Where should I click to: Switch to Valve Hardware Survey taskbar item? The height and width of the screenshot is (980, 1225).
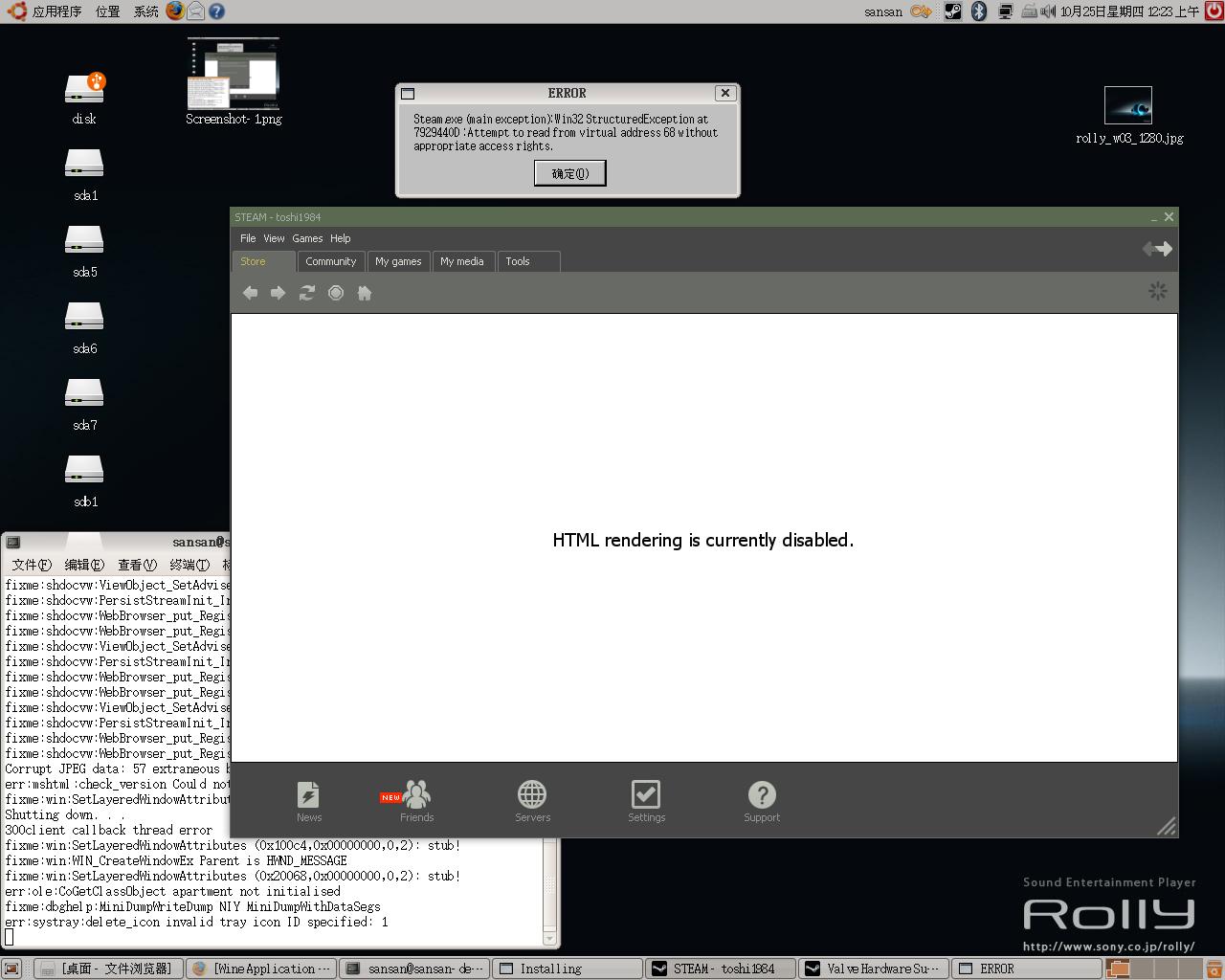pyautogui.click(x=875, y=969)
